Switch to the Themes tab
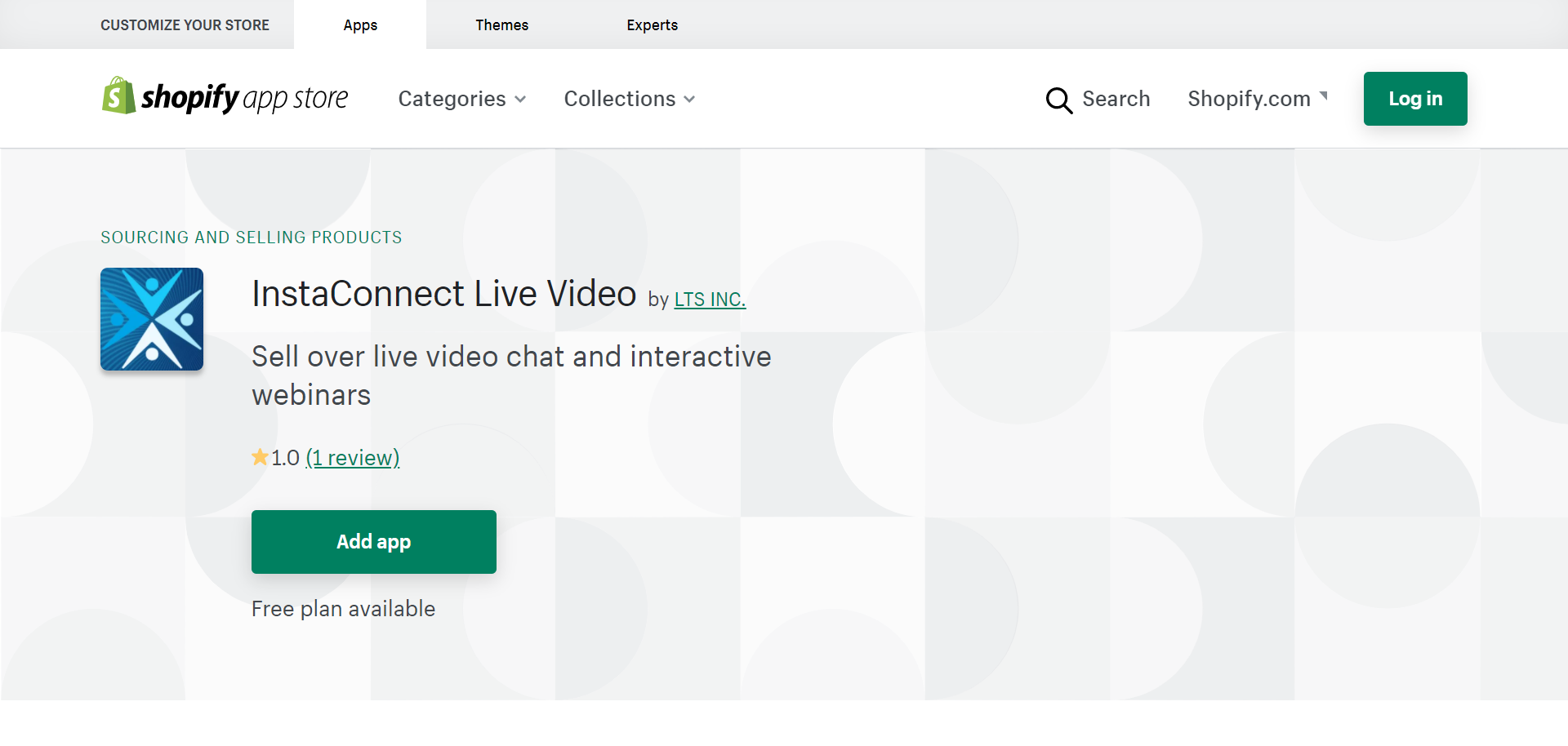This screenshot has width=1568, height=746. click(x=501, y=24)
